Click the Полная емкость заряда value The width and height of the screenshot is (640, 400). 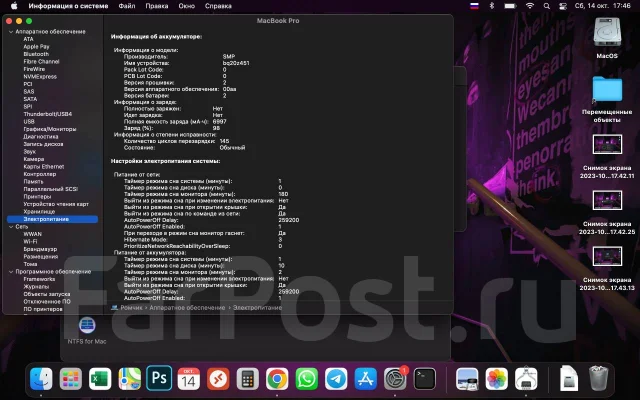(x=219, y=121)
